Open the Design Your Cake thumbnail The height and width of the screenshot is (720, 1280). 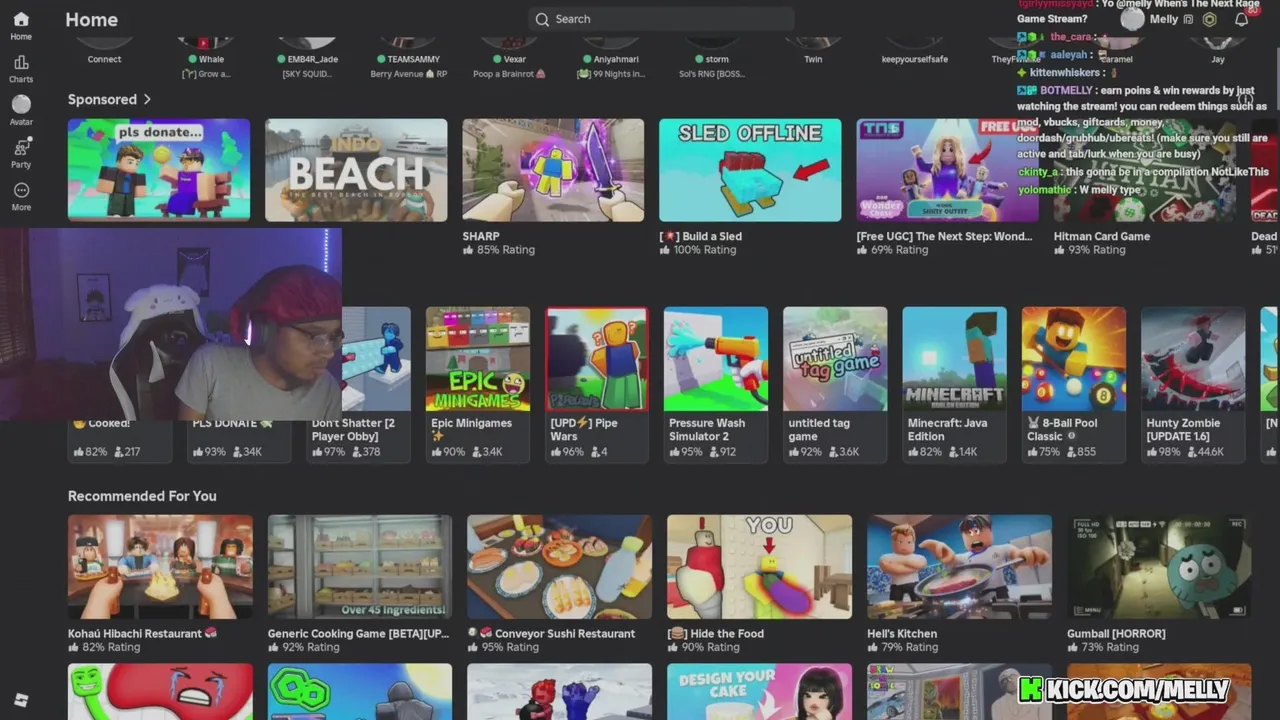coord(760,692)
